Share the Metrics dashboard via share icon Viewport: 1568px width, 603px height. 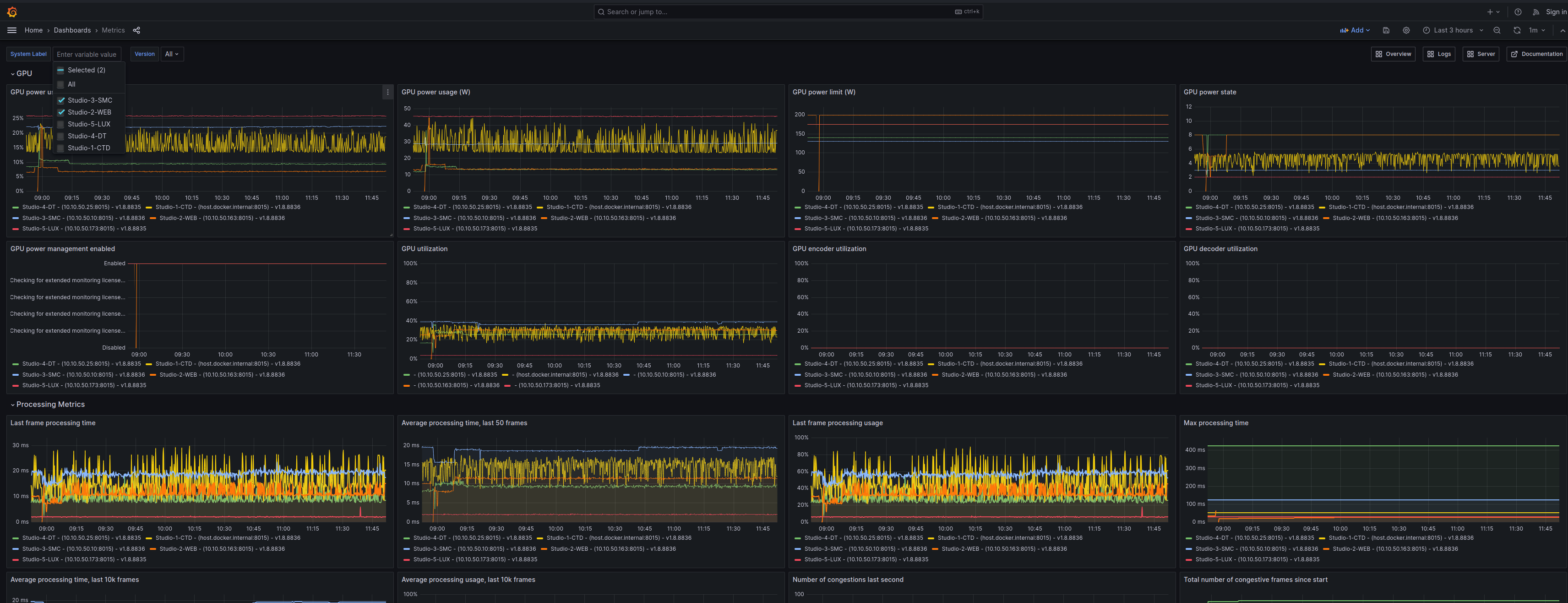click(136, 30)
